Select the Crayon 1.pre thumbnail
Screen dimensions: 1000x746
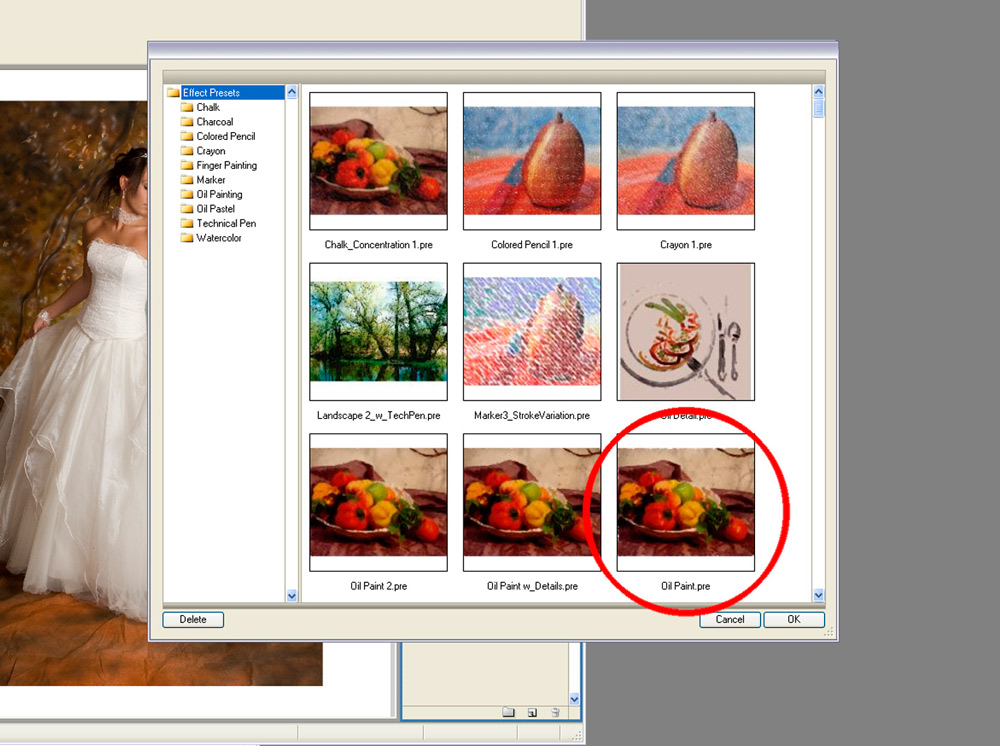(686, 161)
